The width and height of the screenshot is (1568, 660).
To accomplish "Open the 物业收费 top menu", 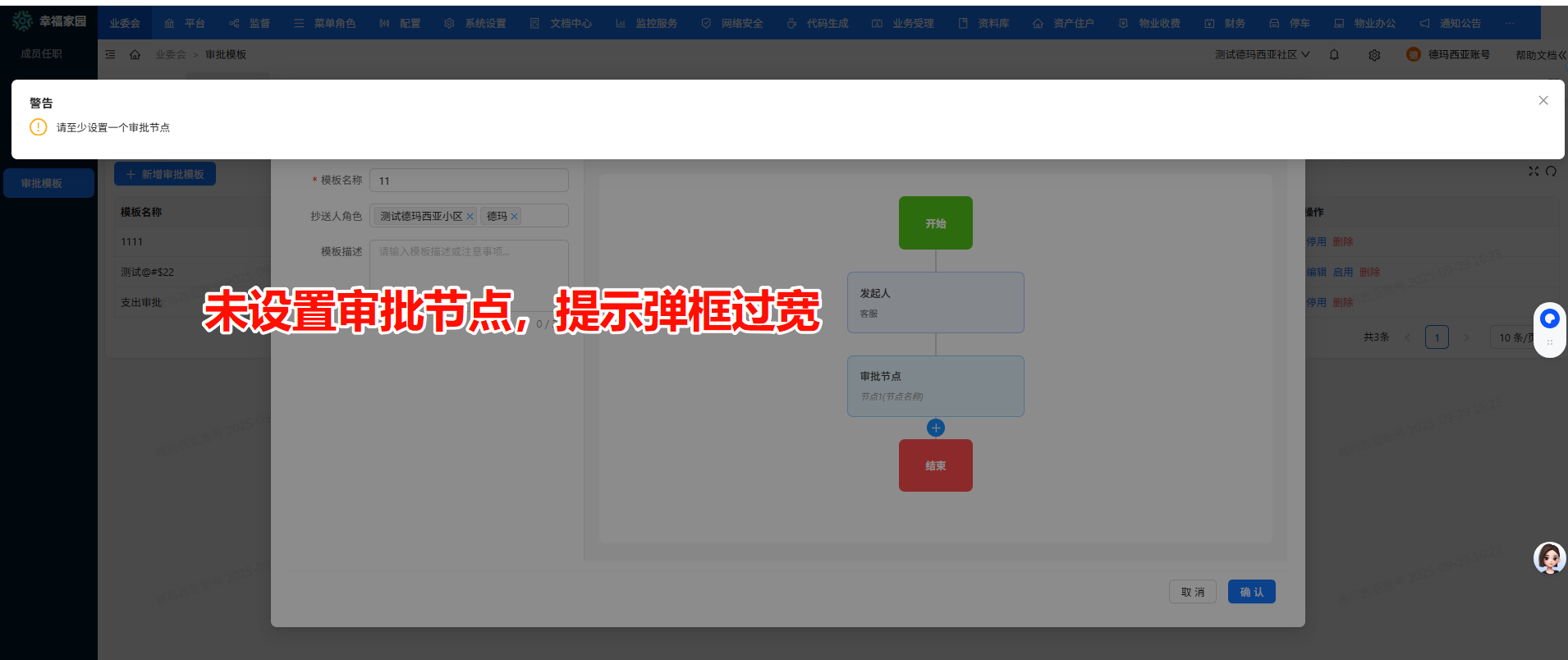I will coord(1149,23).
